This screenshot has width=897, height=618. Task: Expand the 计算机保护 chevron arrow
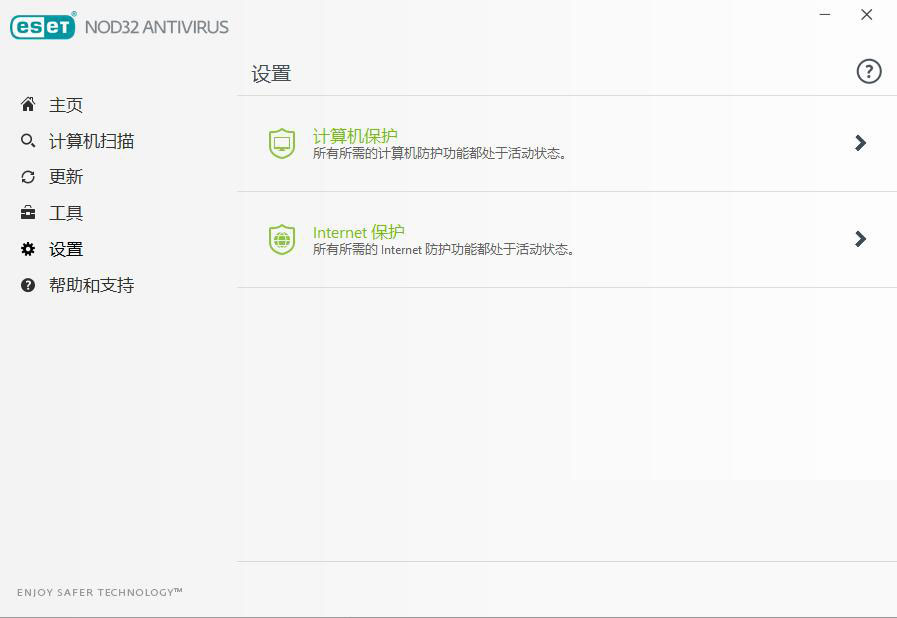[860, 143]
